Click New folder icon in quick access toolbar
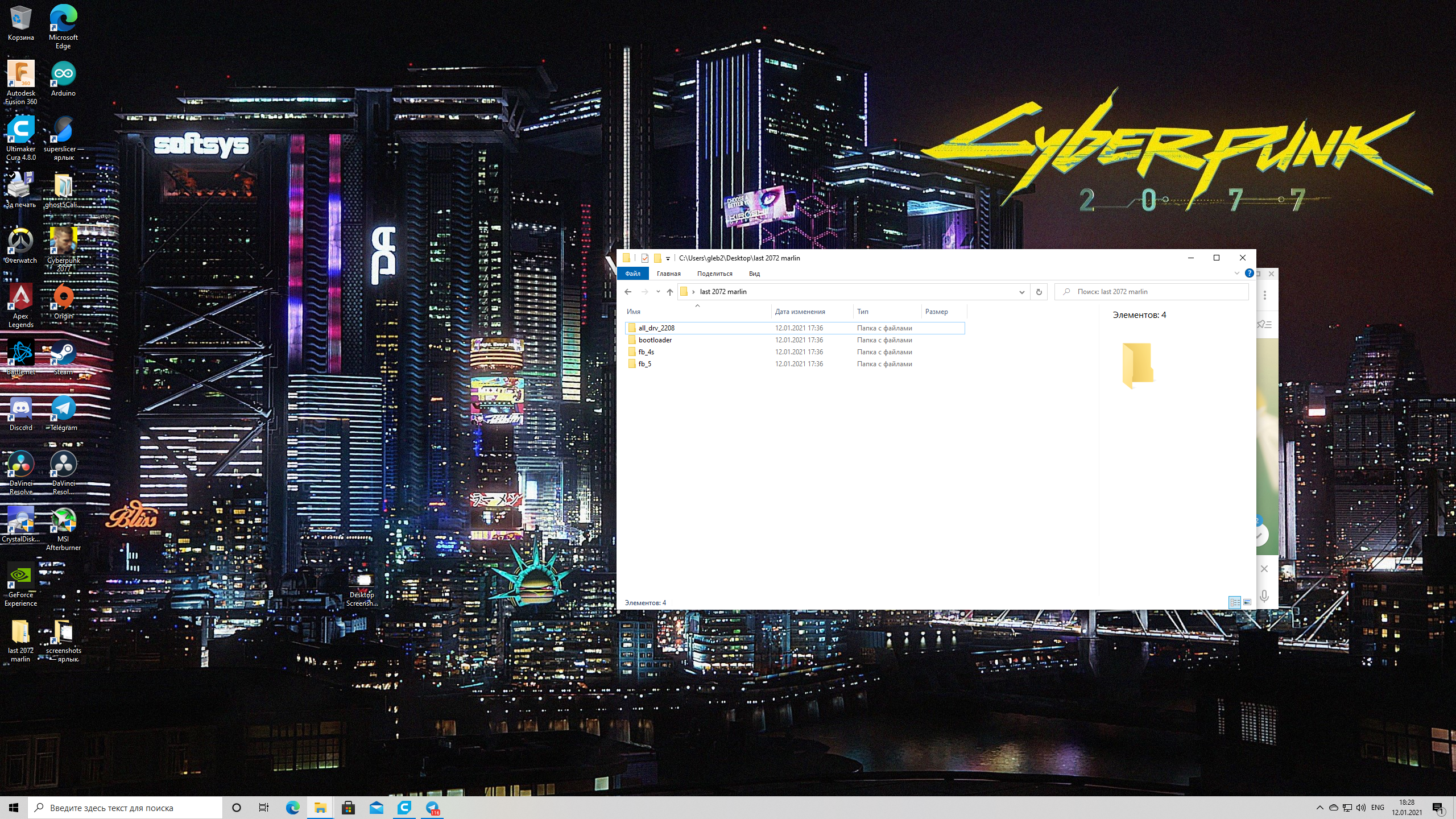 (x=657, y=258)
